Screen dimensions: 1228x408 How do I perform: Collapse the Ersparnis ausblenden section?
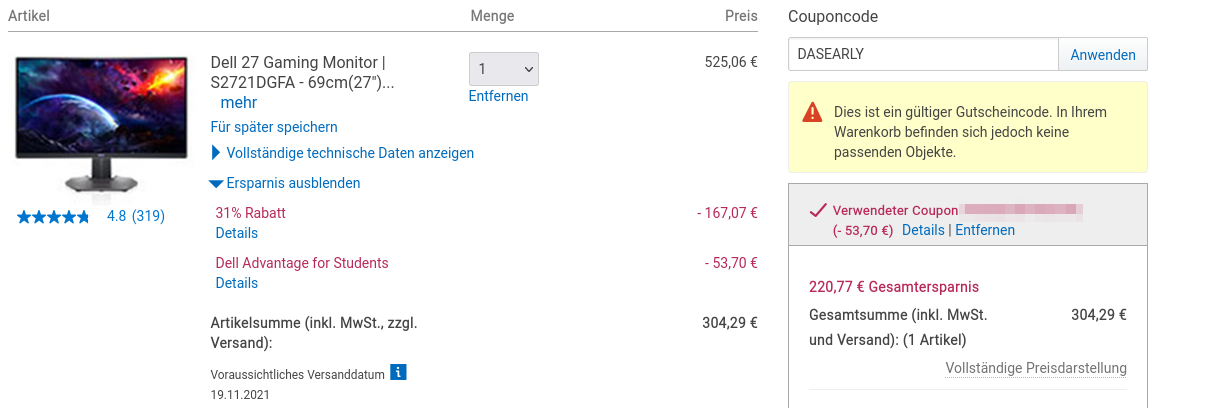coord(285,183)
